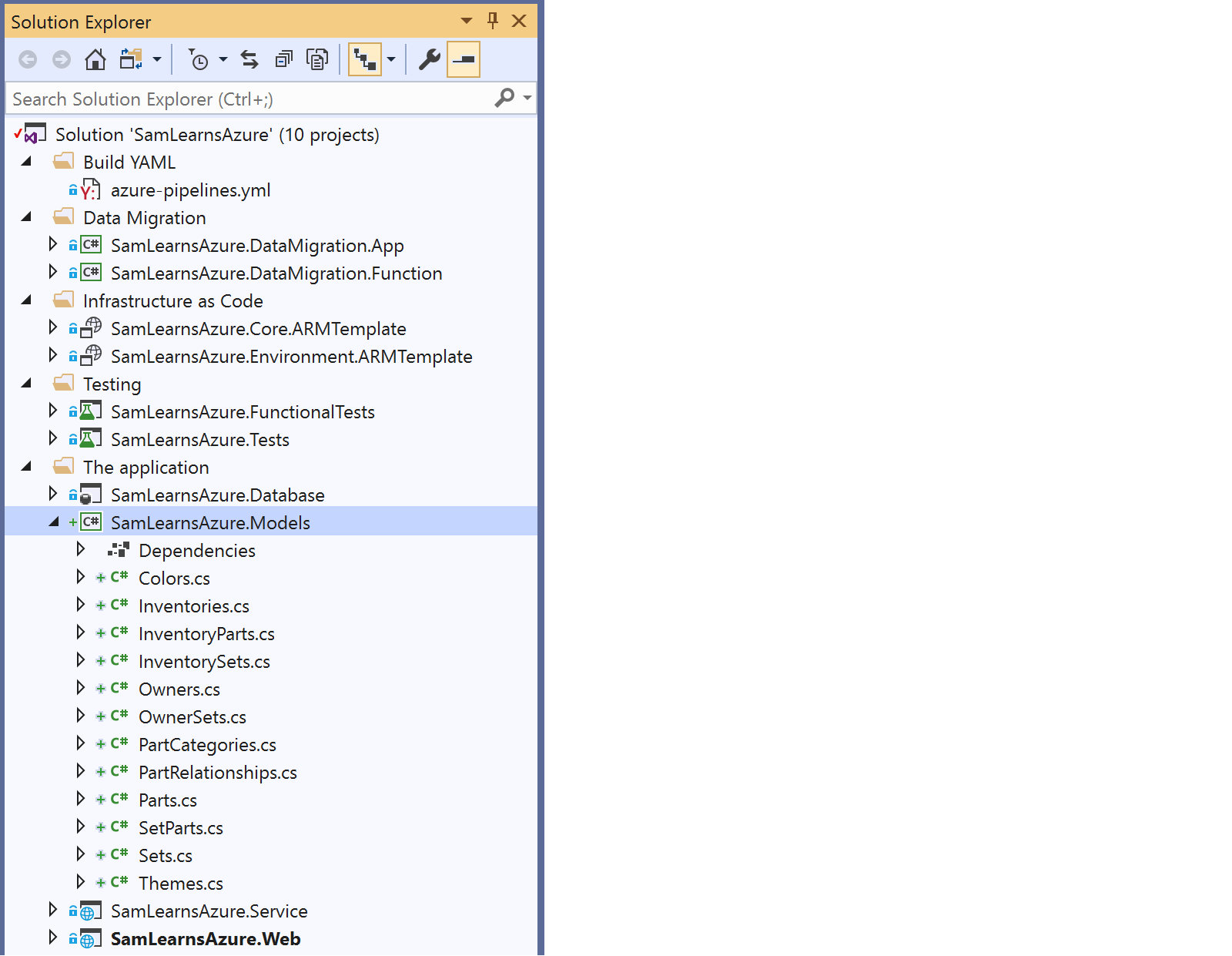The height and width of the screenshot is (956, 1232).
Task: Click the Collapse All toolbar icon
Action: (284, 60)
